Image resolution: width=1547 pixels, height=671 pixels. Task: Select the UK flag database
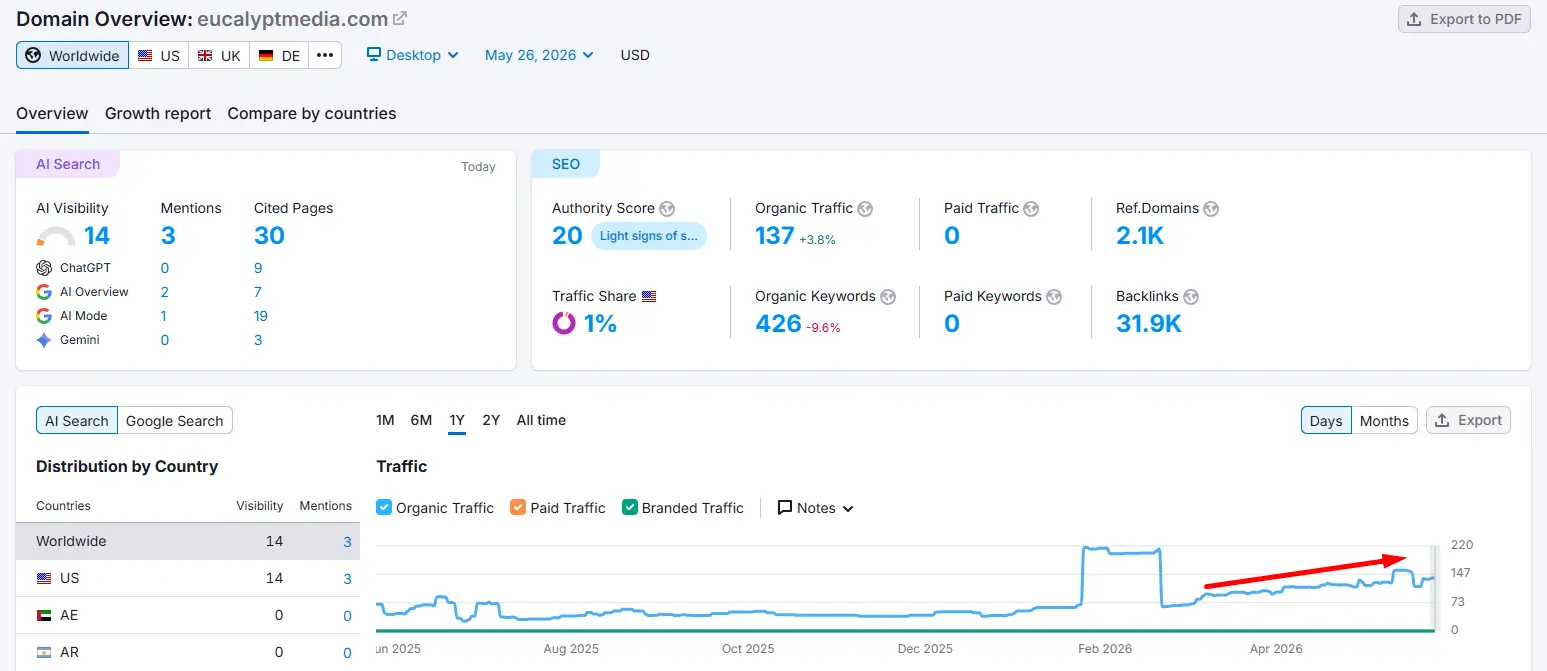(x=219, y=55)
